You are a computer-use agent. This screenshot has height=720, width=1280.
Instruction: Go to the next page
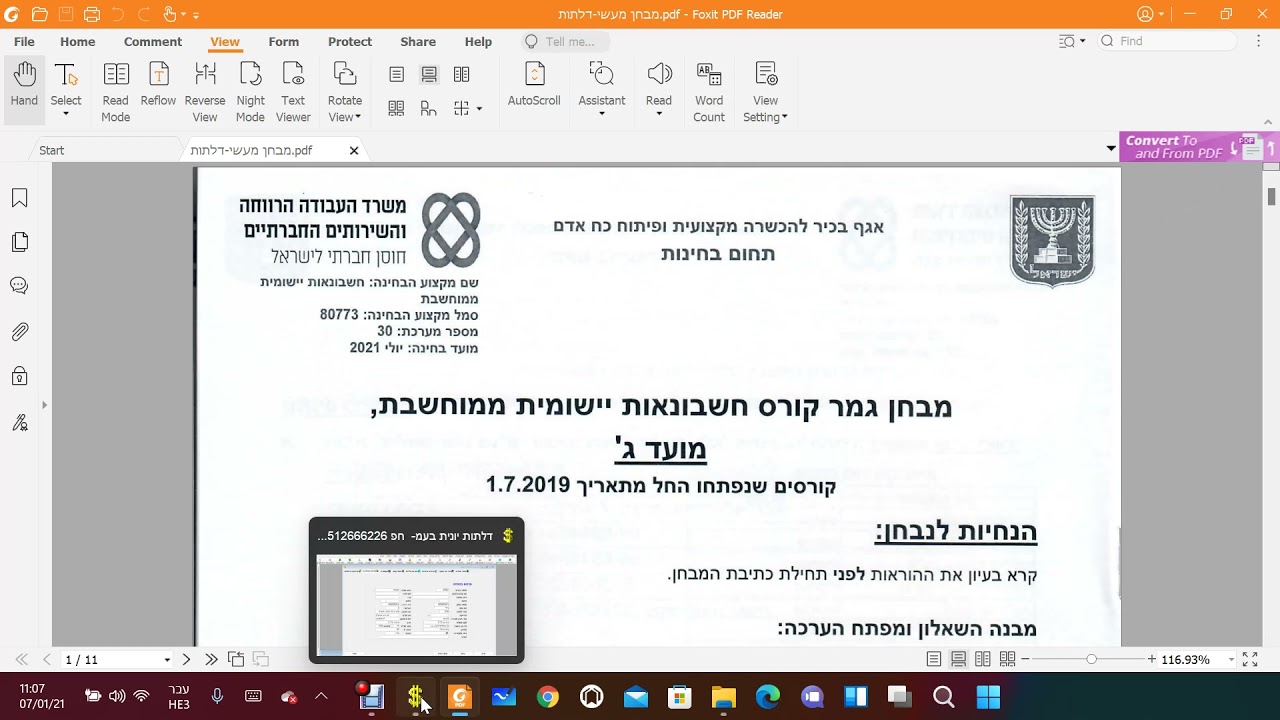186,660
